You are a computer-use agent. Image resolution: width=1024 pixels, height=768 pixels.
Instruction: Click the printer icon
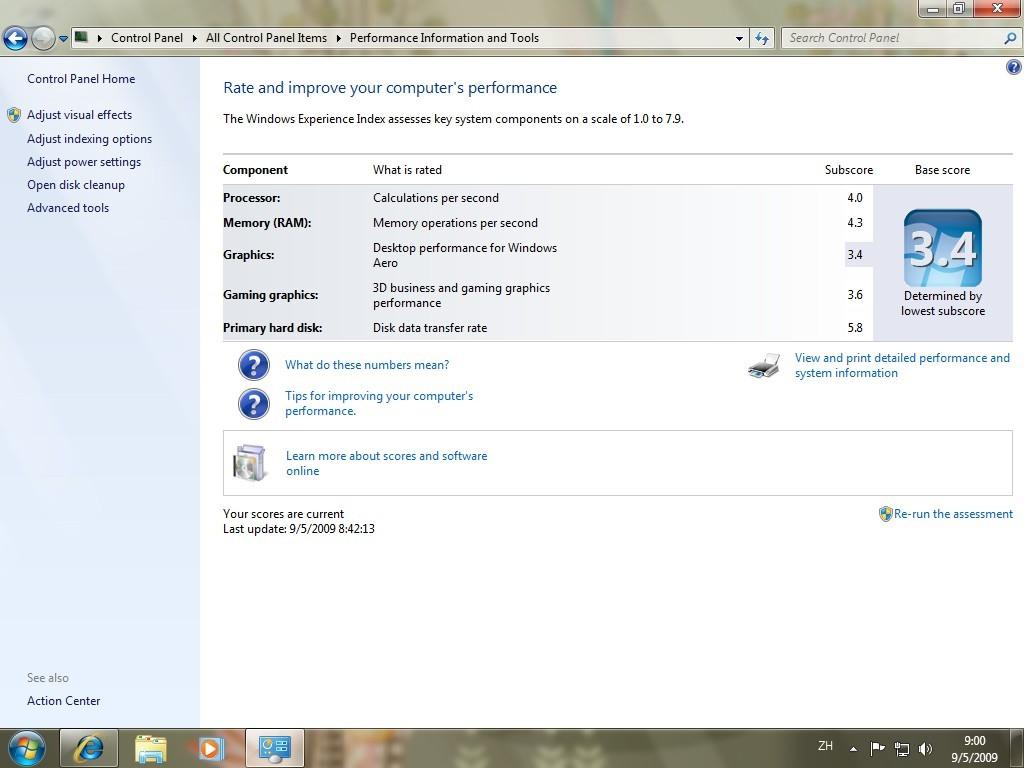pyautogui.click(x=763, y=366)
